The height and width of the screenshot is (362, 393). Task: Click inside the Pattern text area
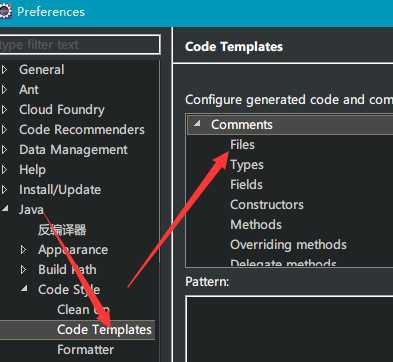point(289,329)
